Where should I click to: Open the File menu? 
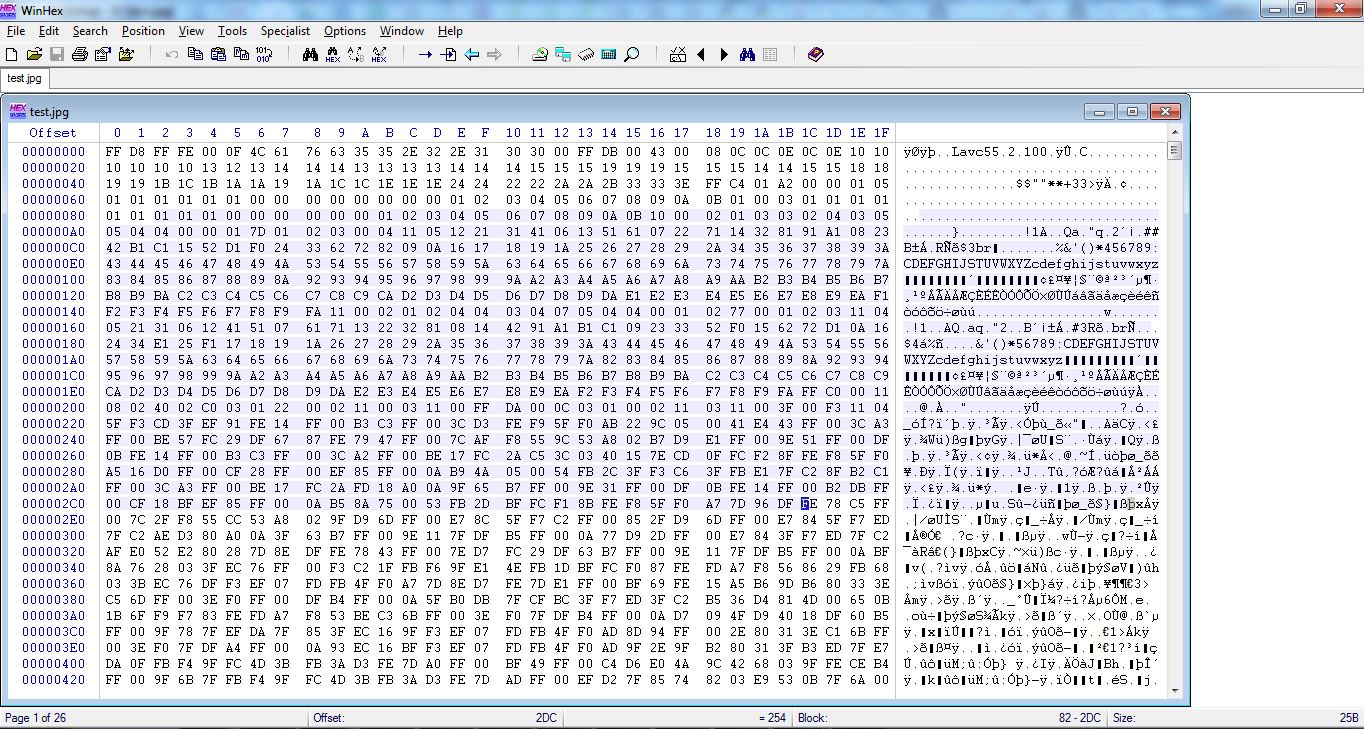point(15,31)
